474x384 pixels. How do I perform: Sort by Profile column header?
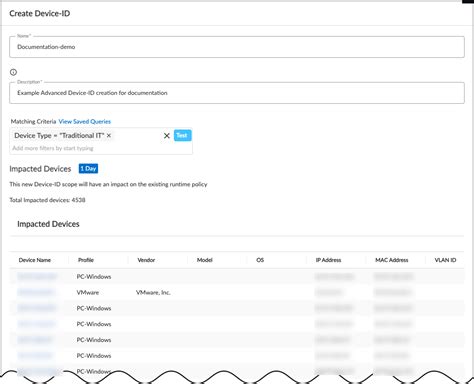click(86, 260)
